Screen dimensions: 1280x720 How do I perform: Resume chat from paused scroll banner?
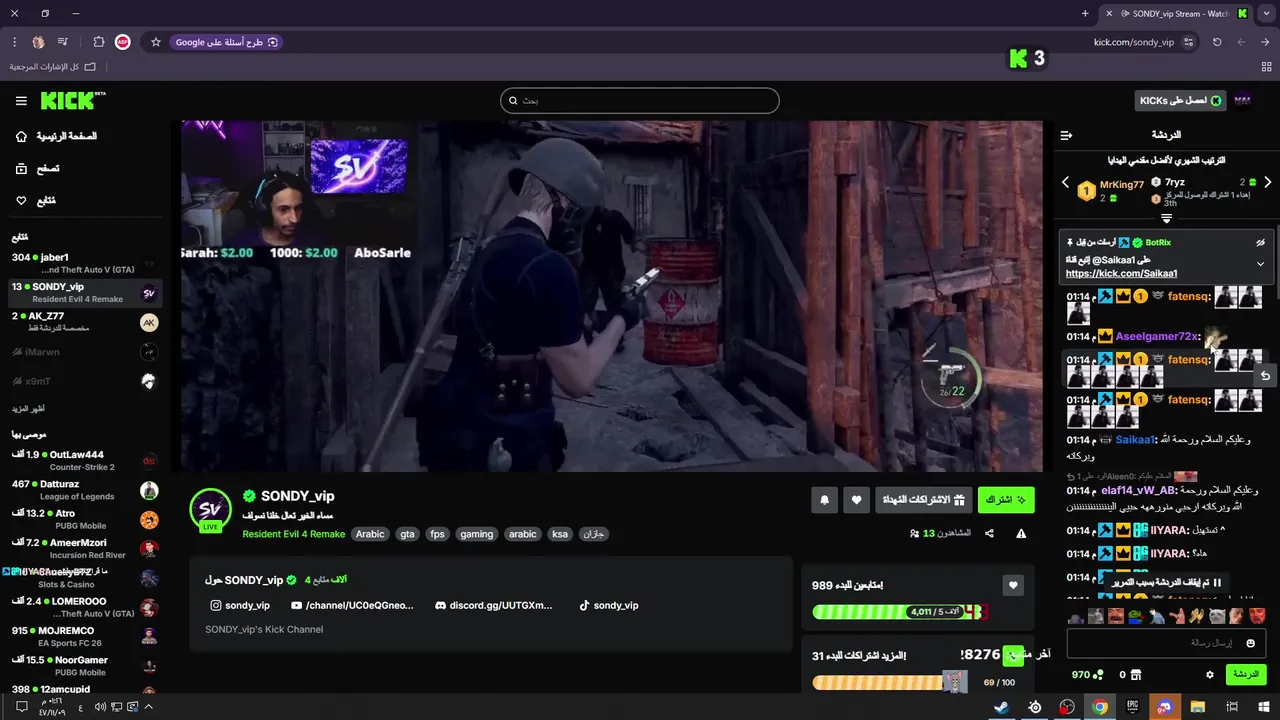click(x=1167, y=582)
